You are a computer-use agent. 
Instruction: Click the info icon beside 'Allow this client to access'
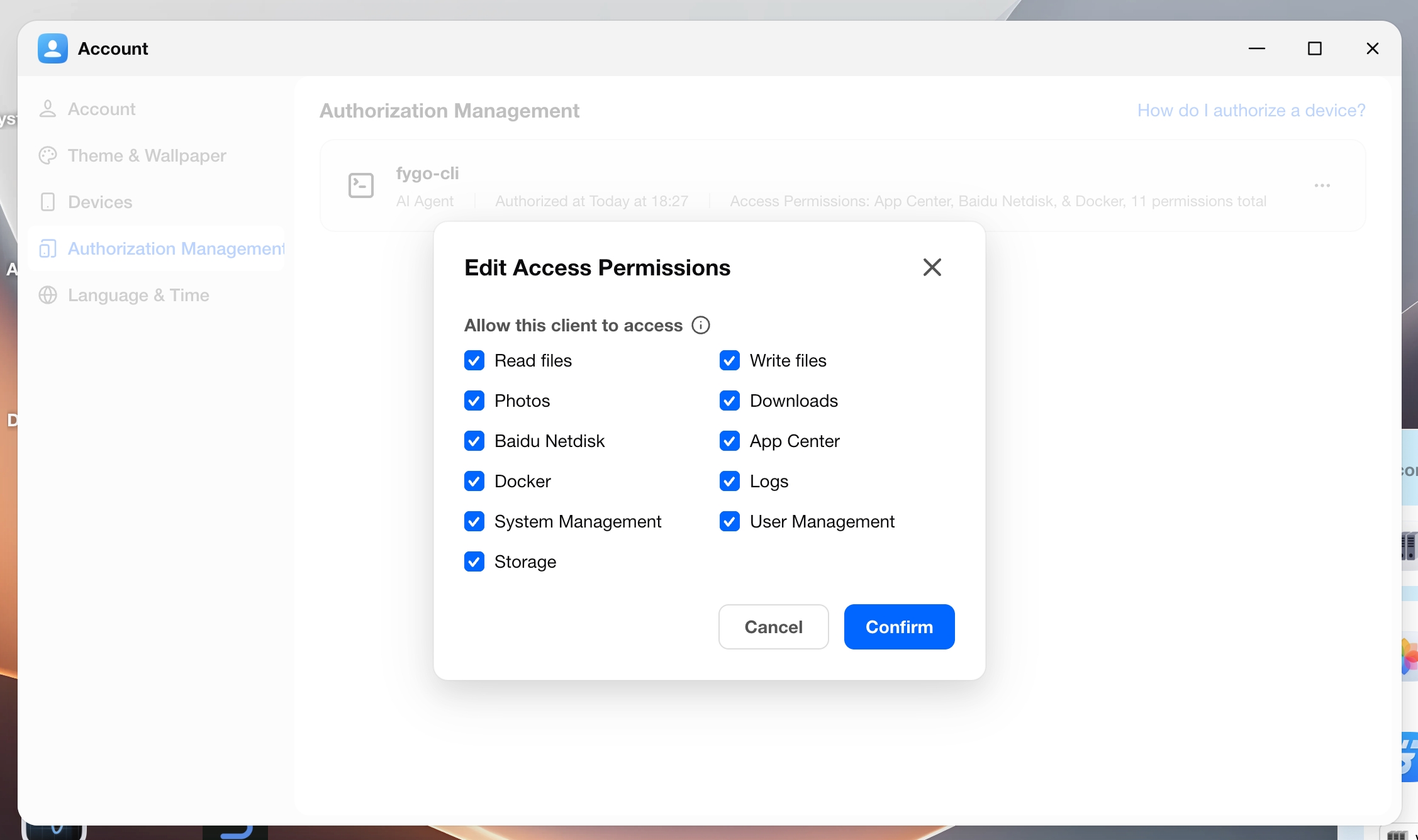tap(700, 325)
